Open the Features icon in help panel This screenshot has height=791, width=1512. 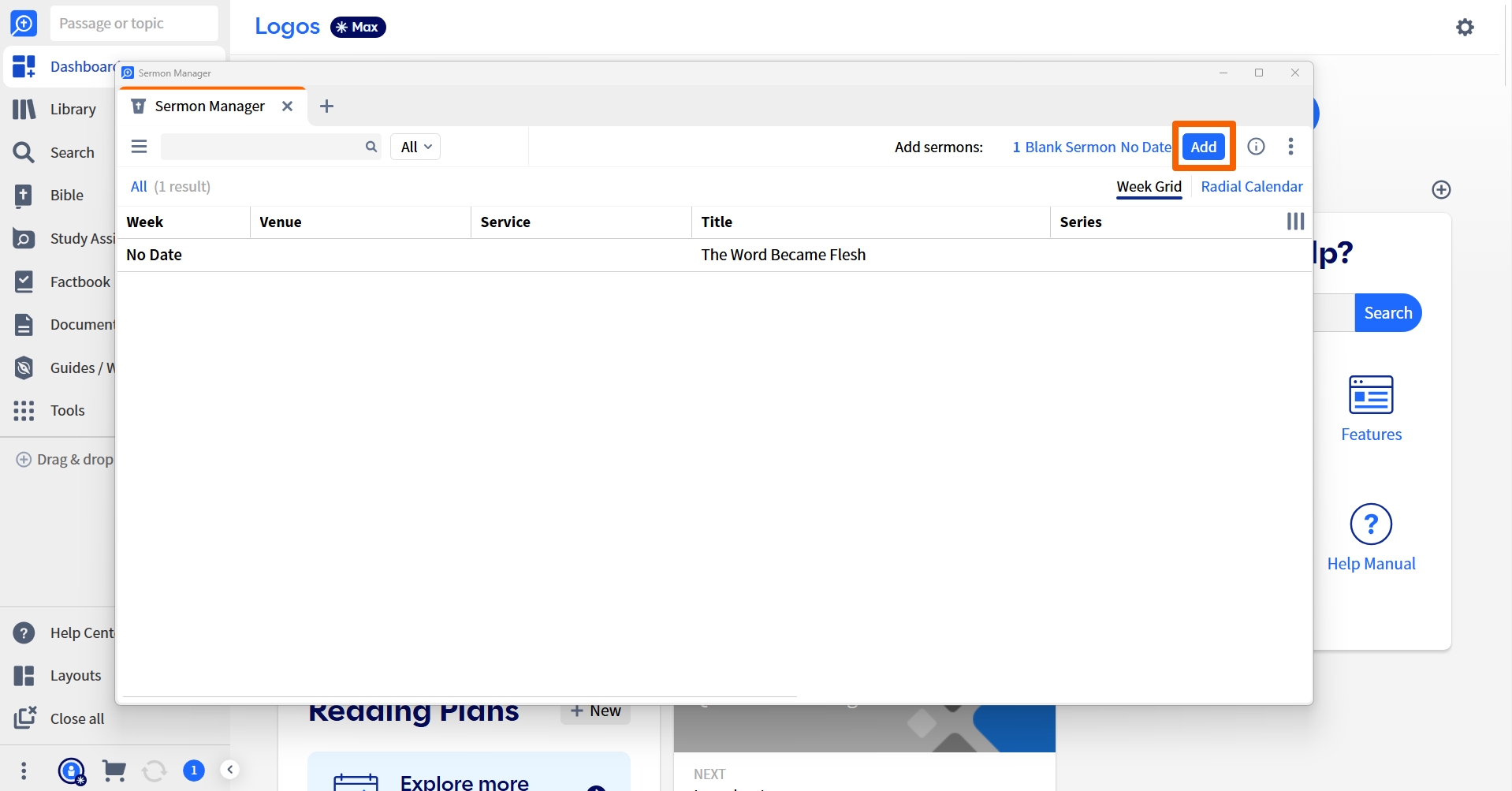coord(1371,395)
